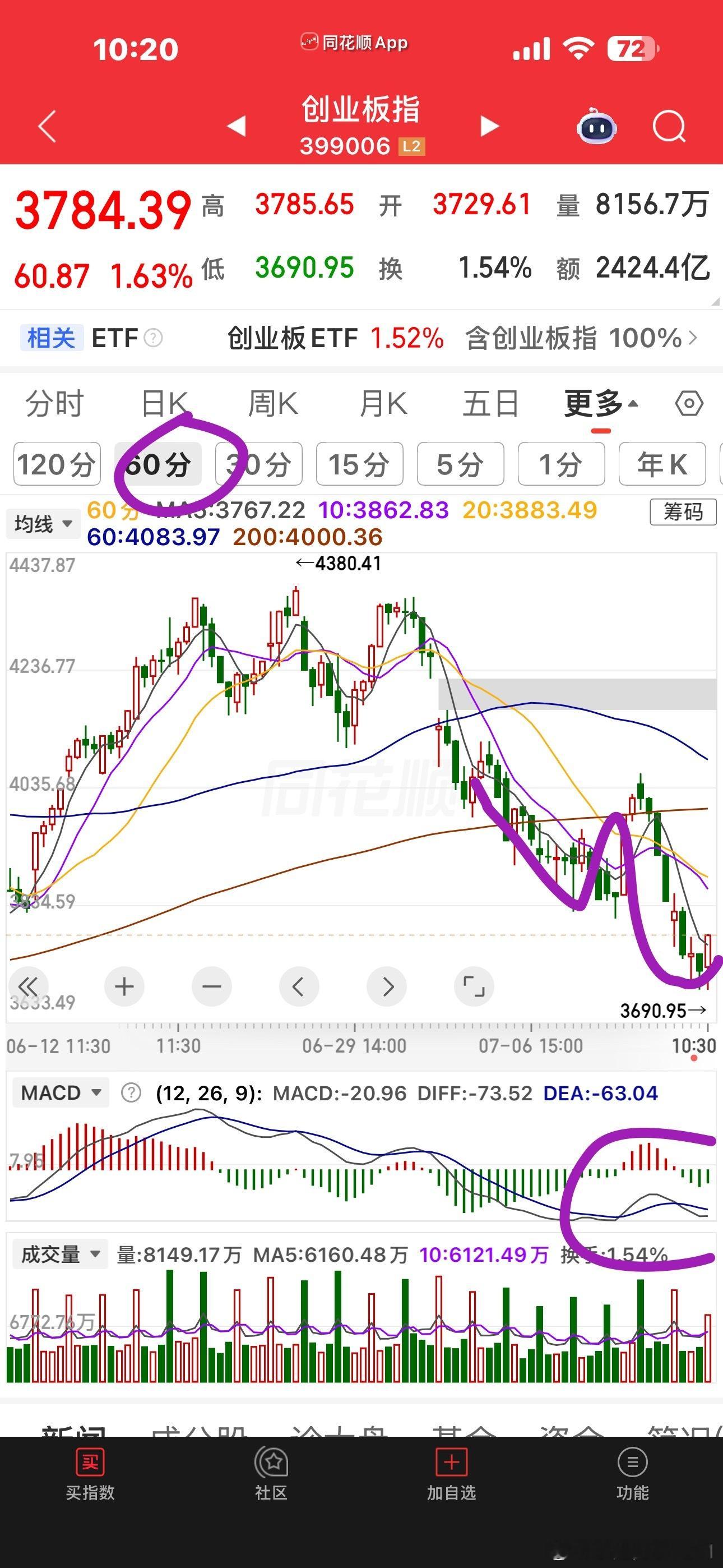
Task: Move chart cursor left one bar
Action: (299, 986)
